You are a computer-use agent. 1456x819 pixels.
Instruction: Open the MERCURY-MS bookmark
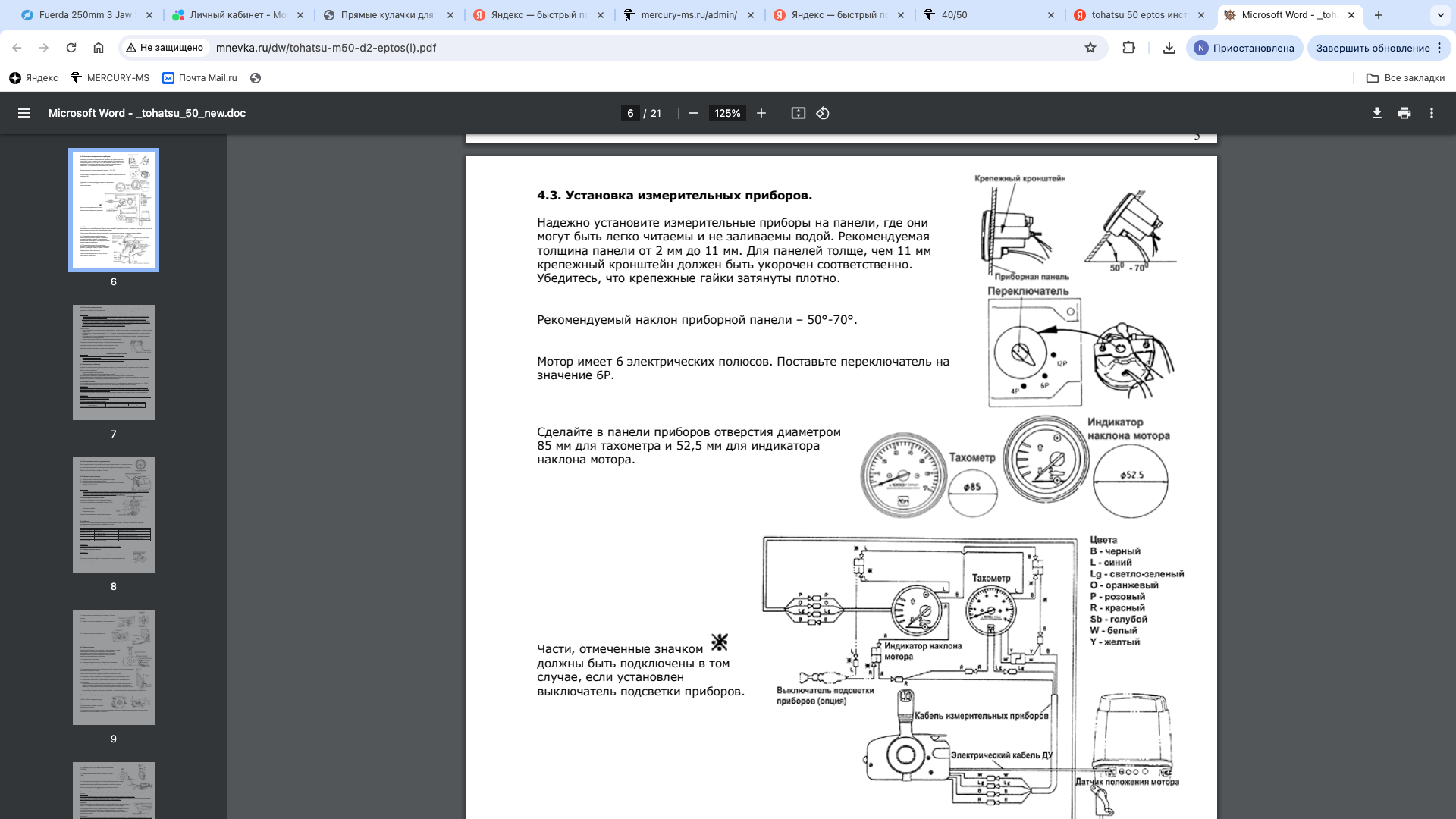point(110,78)
